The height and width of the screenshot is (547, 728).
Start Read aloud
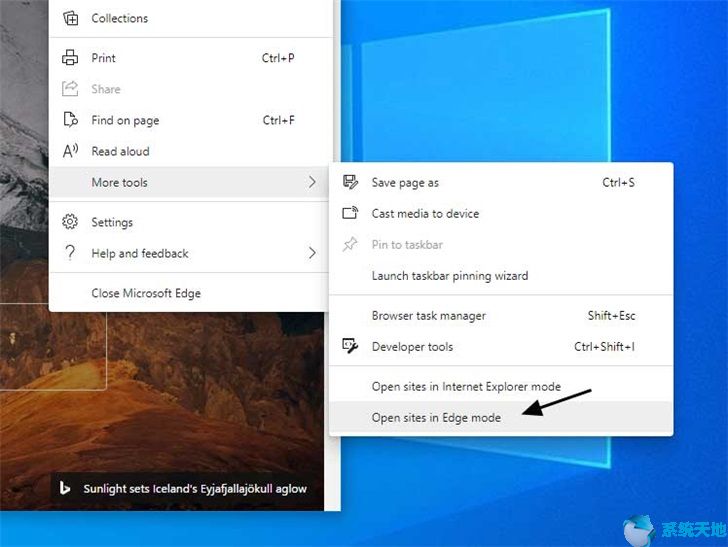pos(191,151)
